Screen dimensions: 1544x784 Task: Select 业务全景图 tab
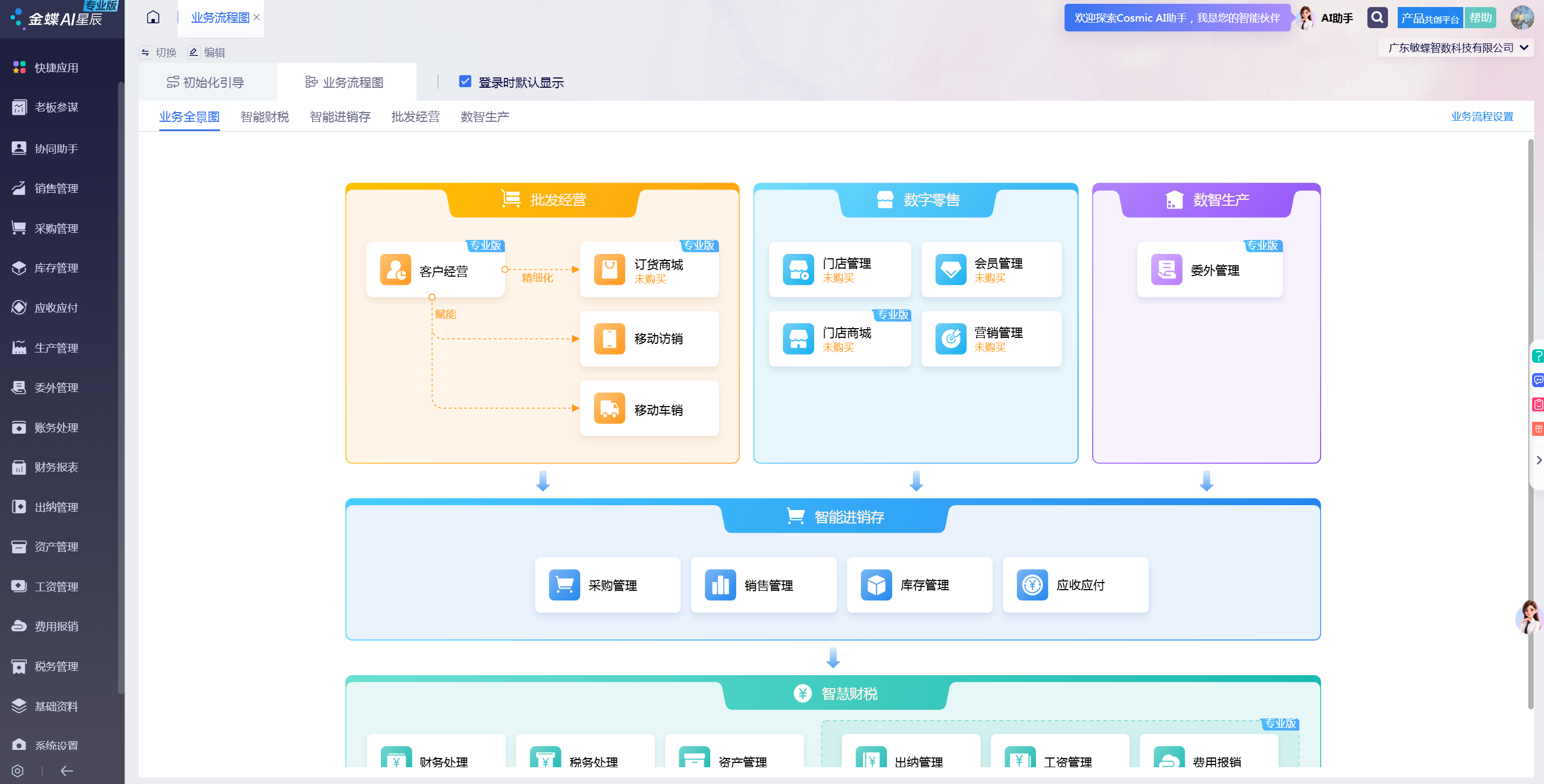(x=189, y=116)
